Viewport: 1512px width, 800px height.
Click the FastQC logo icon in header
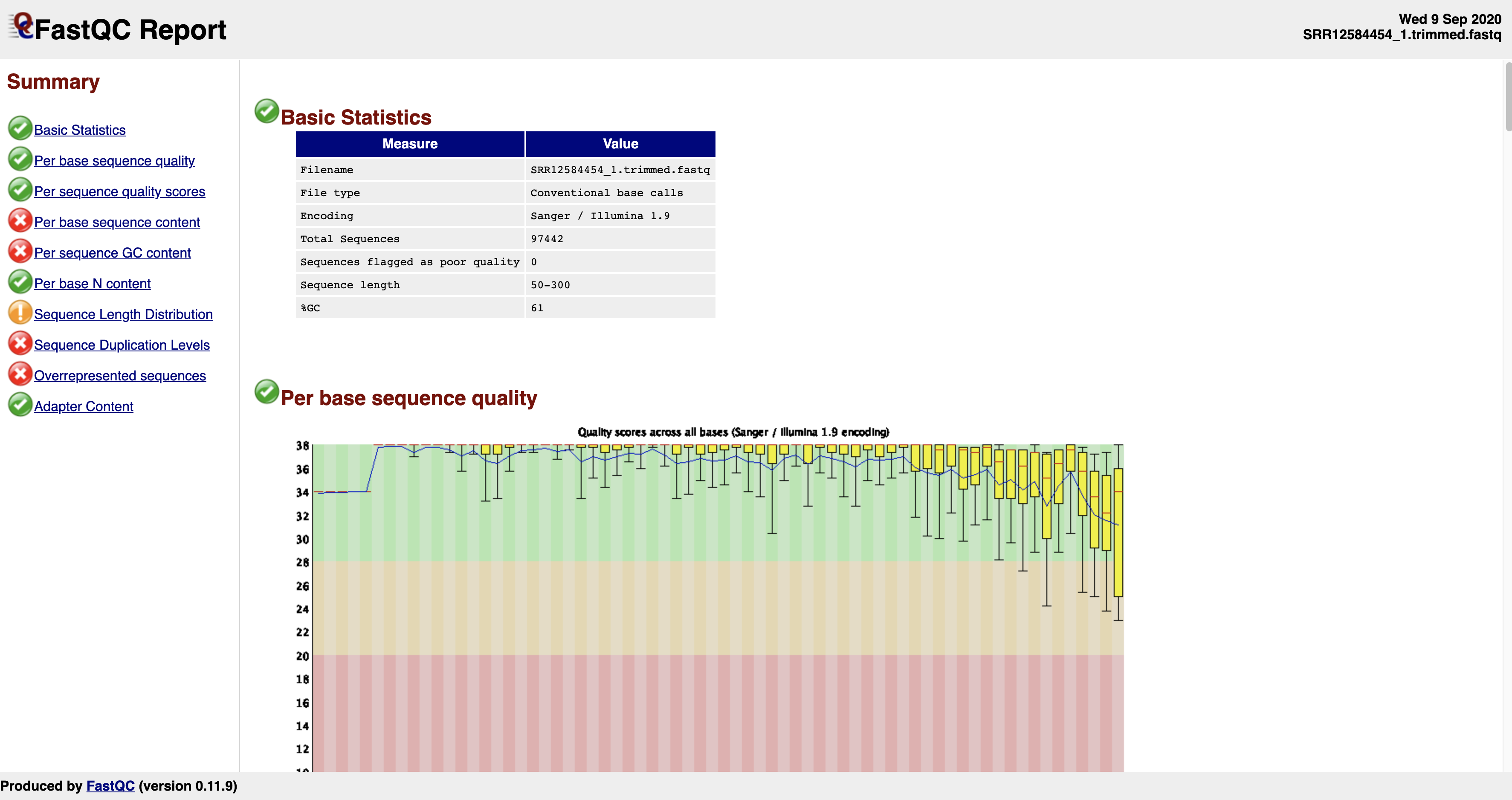tap(20, 26)
